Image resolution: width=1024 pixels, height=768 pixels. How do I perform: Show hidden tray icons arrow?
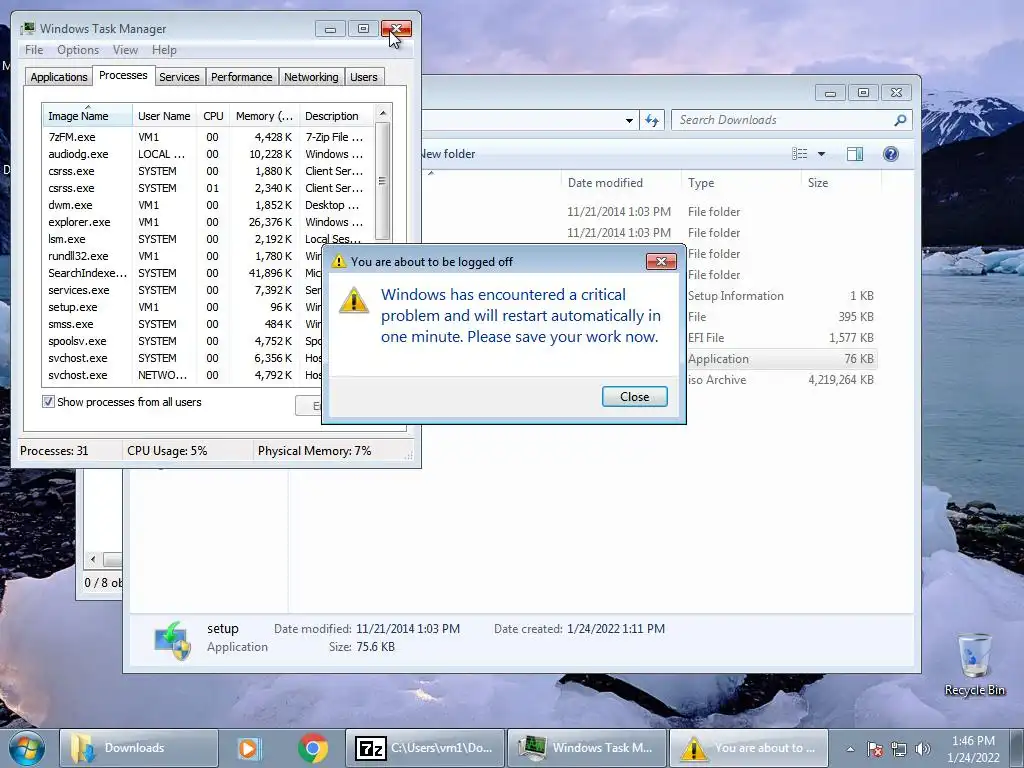tap(850, 749)
